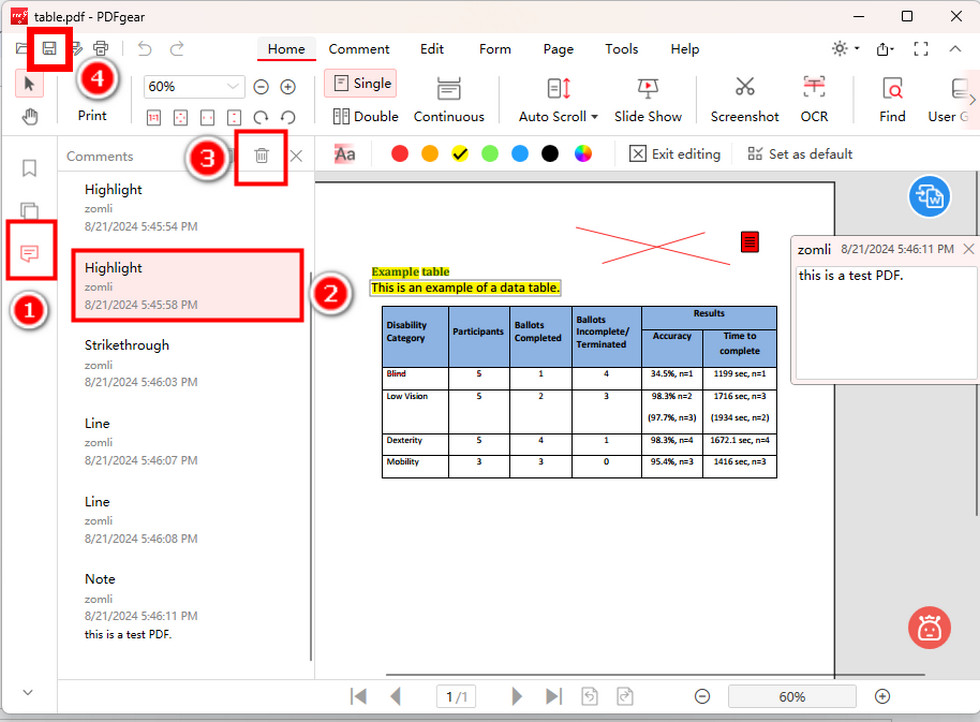Open the 60% zoom level dropdown
Screen dimensions: 980x722
click(x=193, y=87)
